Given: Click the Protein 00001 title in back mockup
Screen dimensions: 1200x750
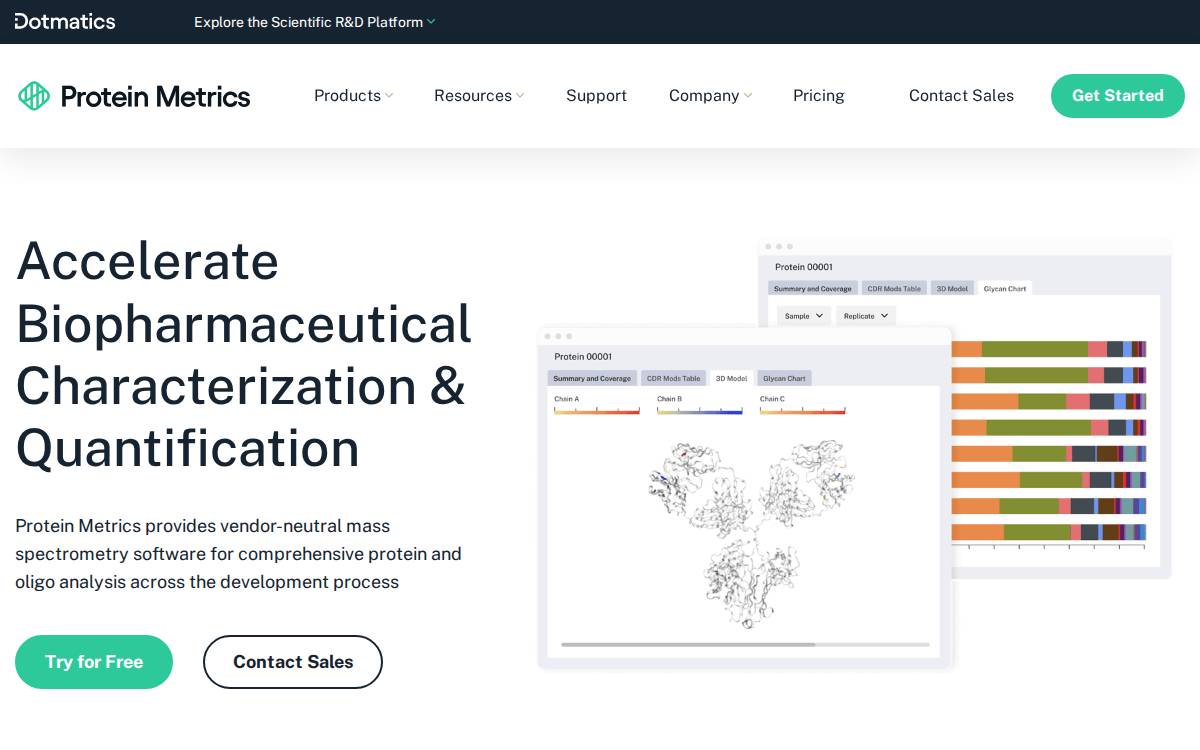Looking at the screenshot, I should coord(804,267).
